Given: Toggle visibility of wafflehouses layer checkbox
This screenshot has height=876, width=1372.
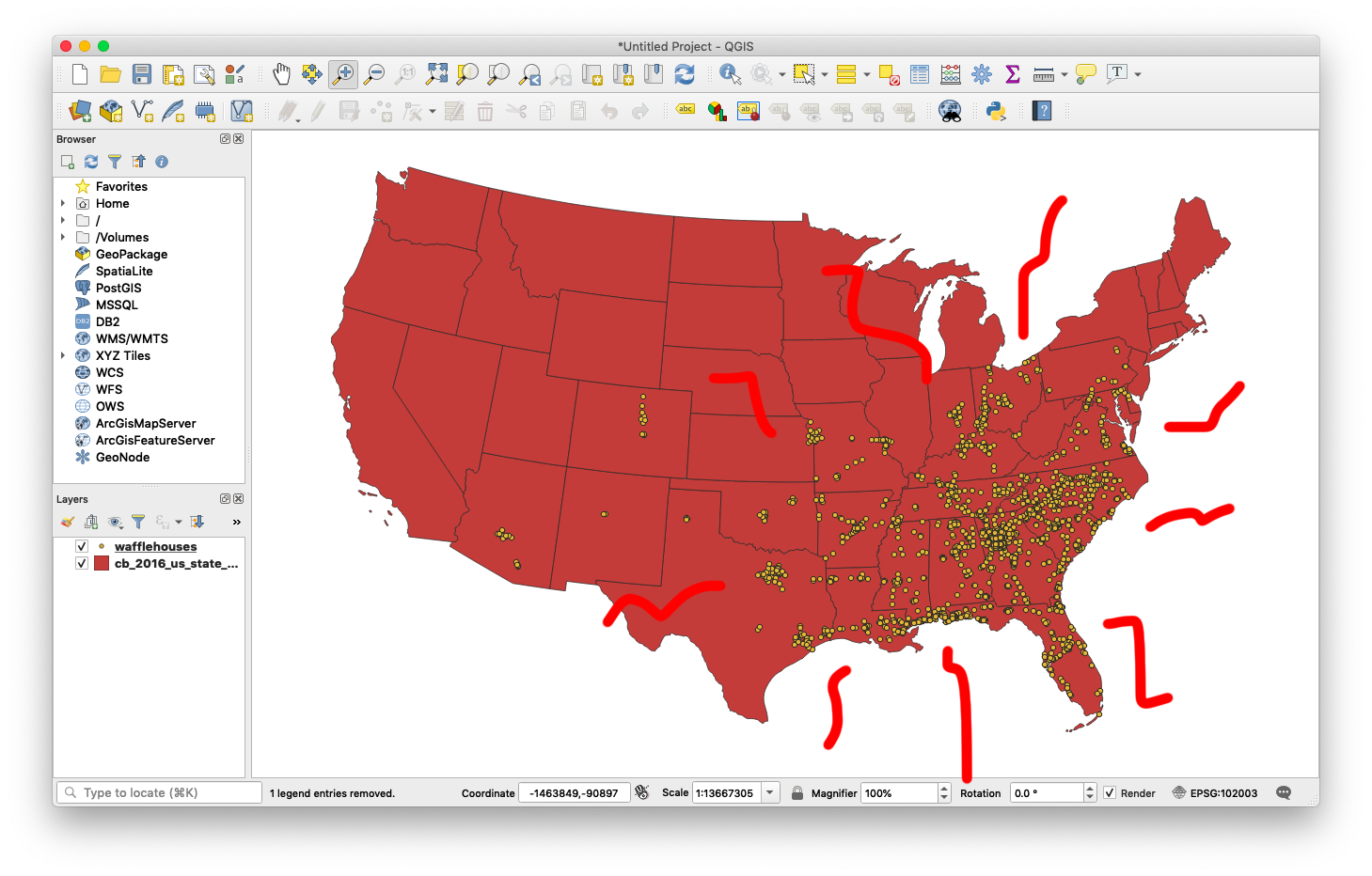Looking at the screenshot, I should tap(82, 546).
